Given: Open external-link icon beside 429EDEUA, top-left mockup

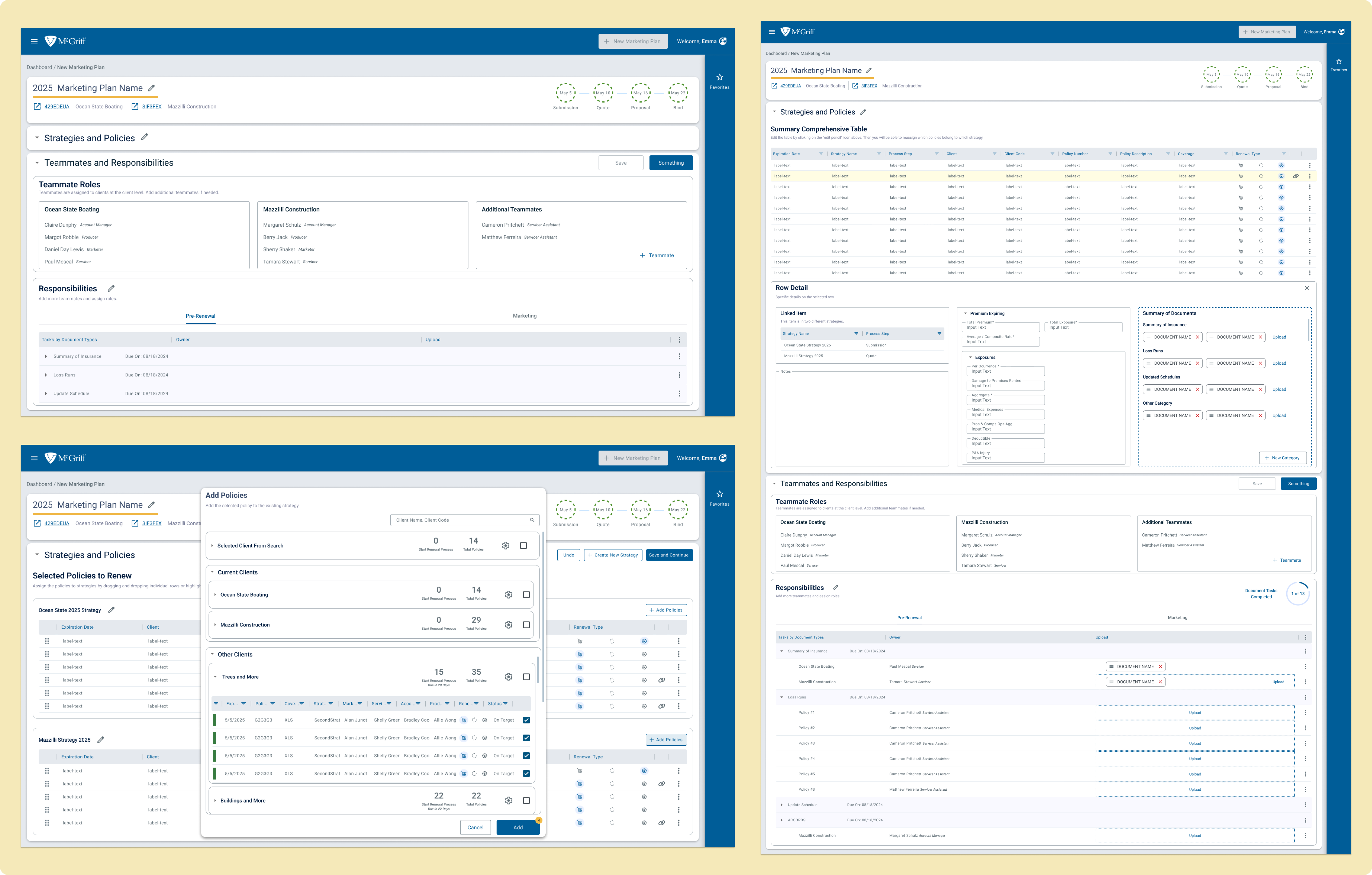Looking at the screenshot, I should (37, 107).
